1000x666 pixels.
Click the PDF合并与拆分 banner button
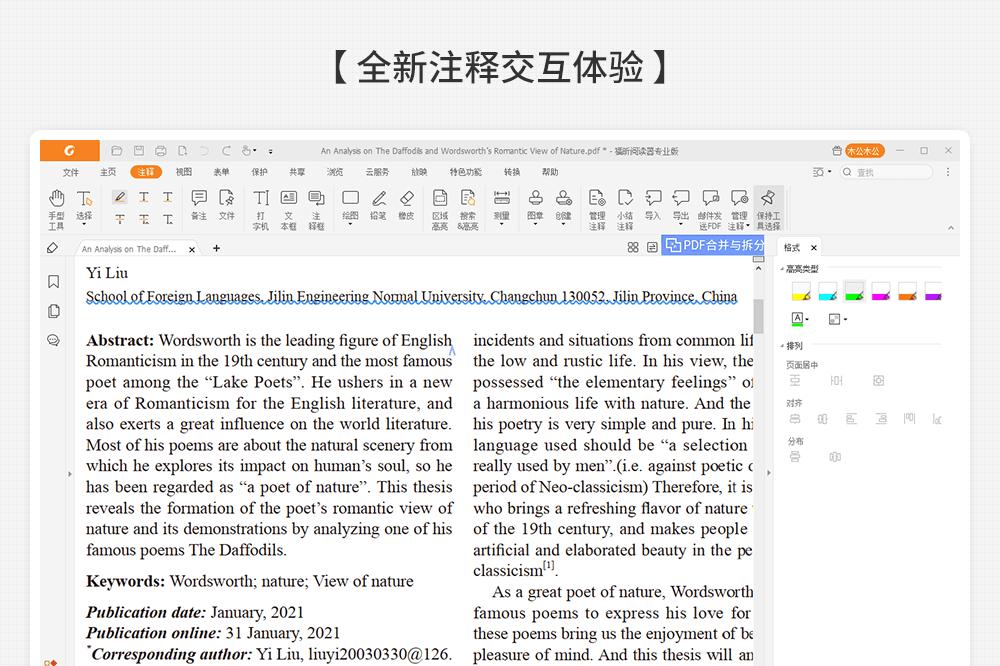point(713,245)
